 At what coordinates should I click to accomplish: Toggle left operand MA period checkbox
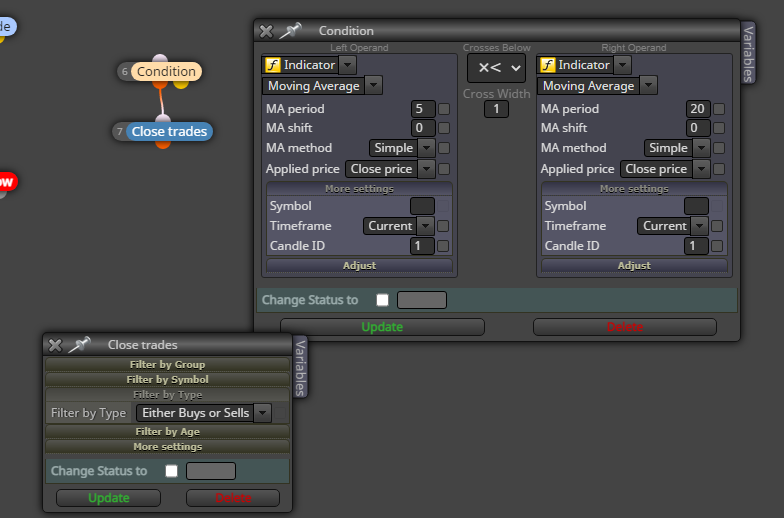pos(444,109)
